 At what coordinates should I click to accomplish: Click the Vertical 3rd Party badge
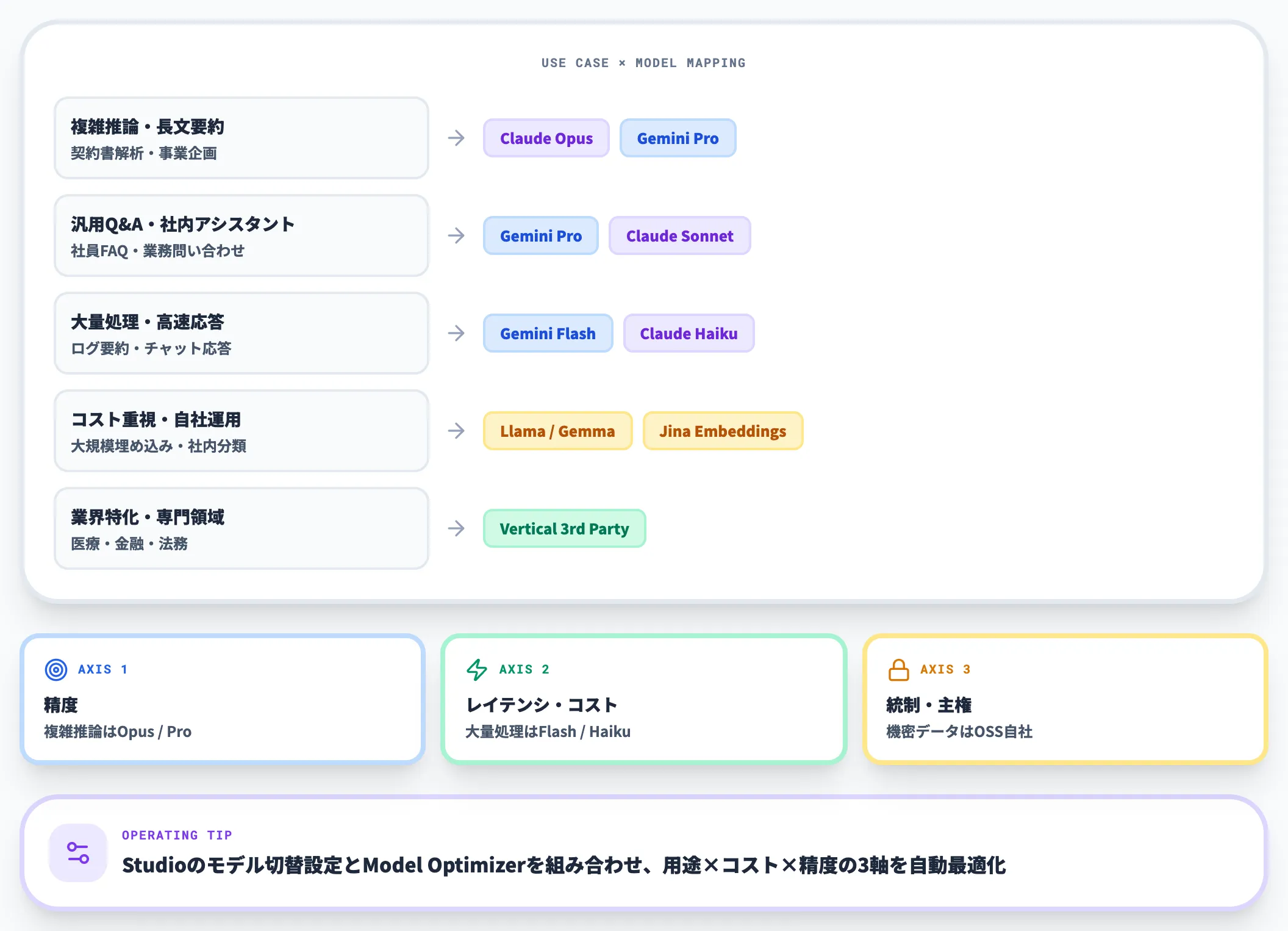tap(564, 528)
